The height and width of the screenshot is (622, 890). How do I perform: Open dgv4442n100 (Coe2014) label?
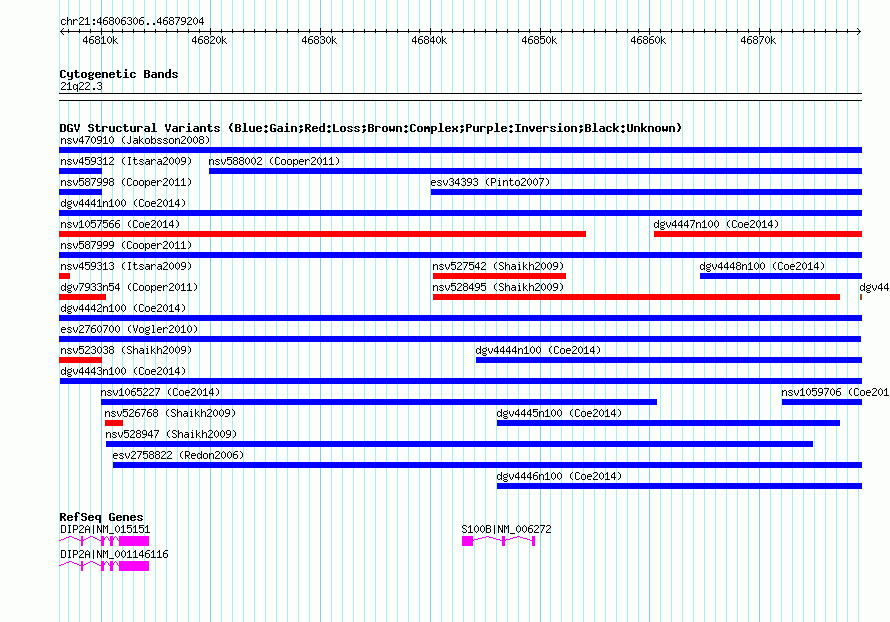(123, 308)
